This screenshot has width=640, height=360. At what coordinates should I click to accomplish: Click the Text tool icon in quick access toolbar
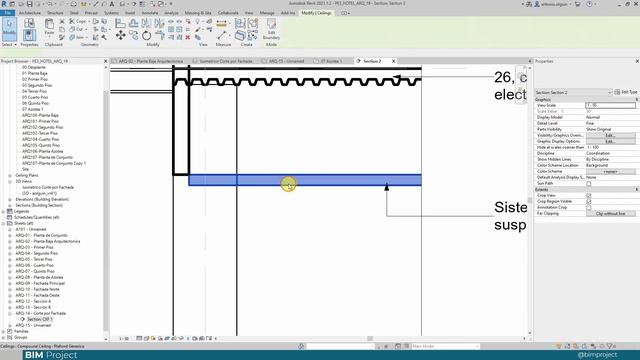tap(111, 4)
